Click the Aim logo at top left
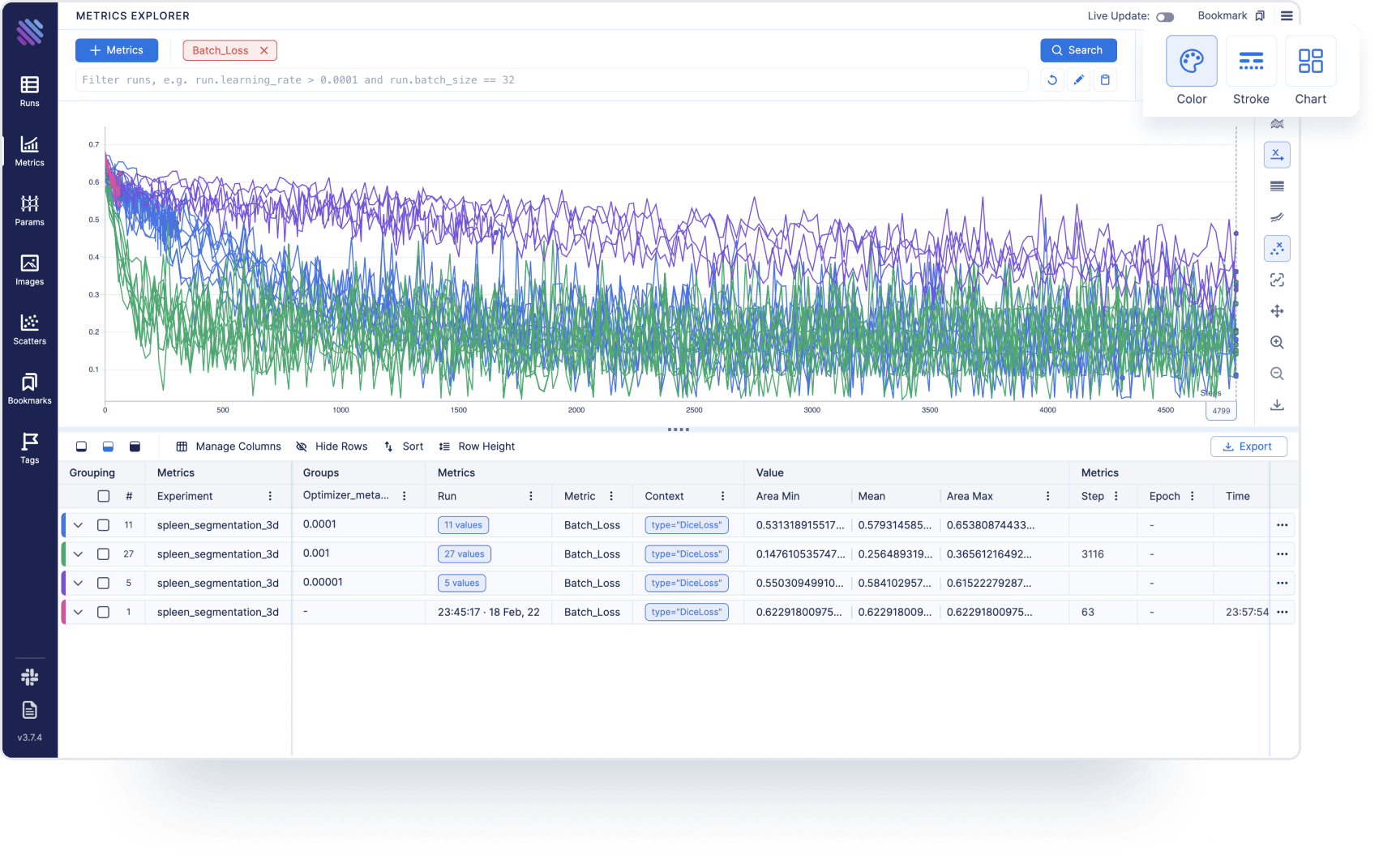This screenshot has width=1379, height=868. pos(30,32)
